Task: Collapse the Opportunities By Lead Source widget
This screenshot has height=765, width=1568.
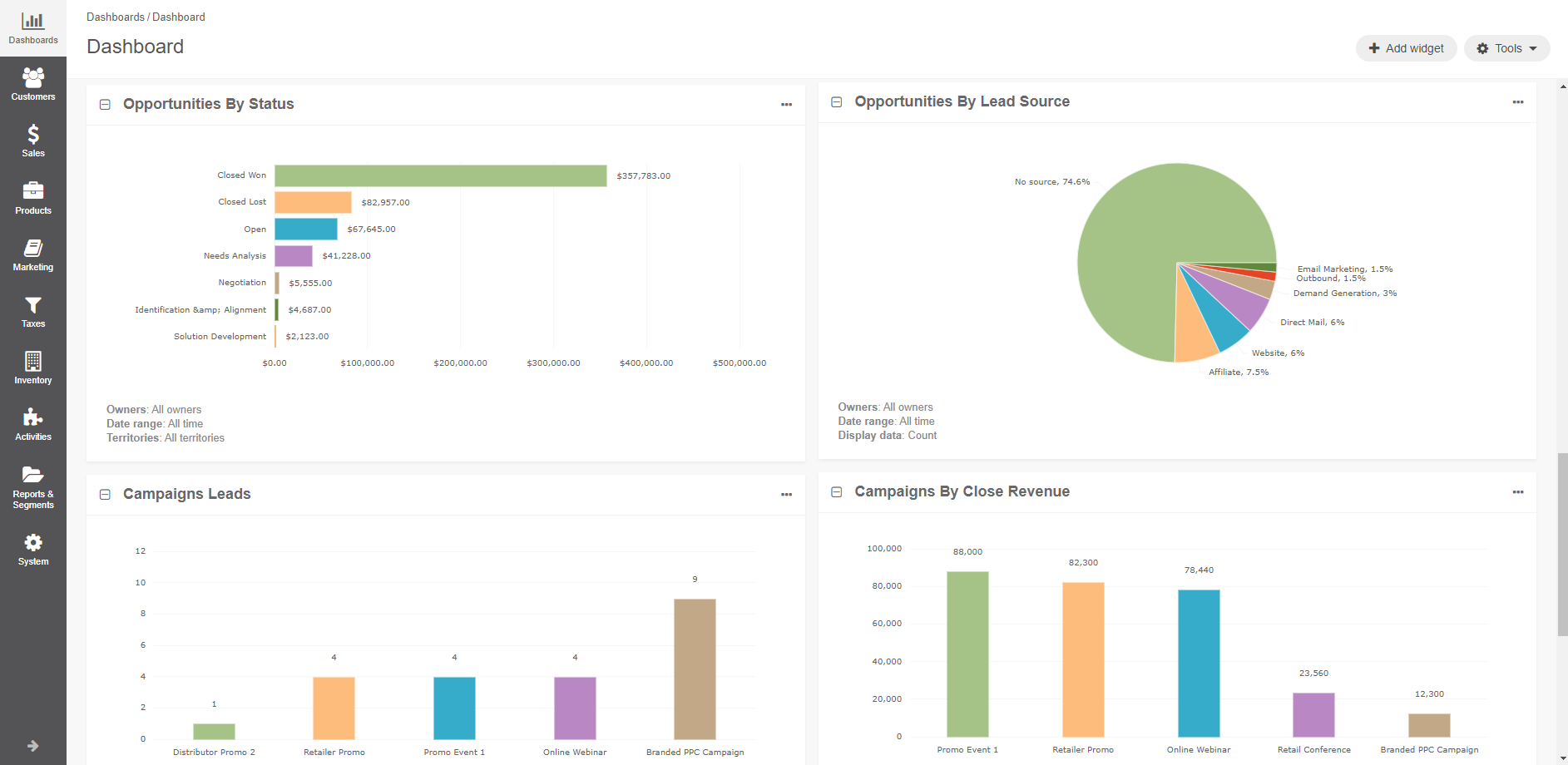Action: [x=837, y=102]
